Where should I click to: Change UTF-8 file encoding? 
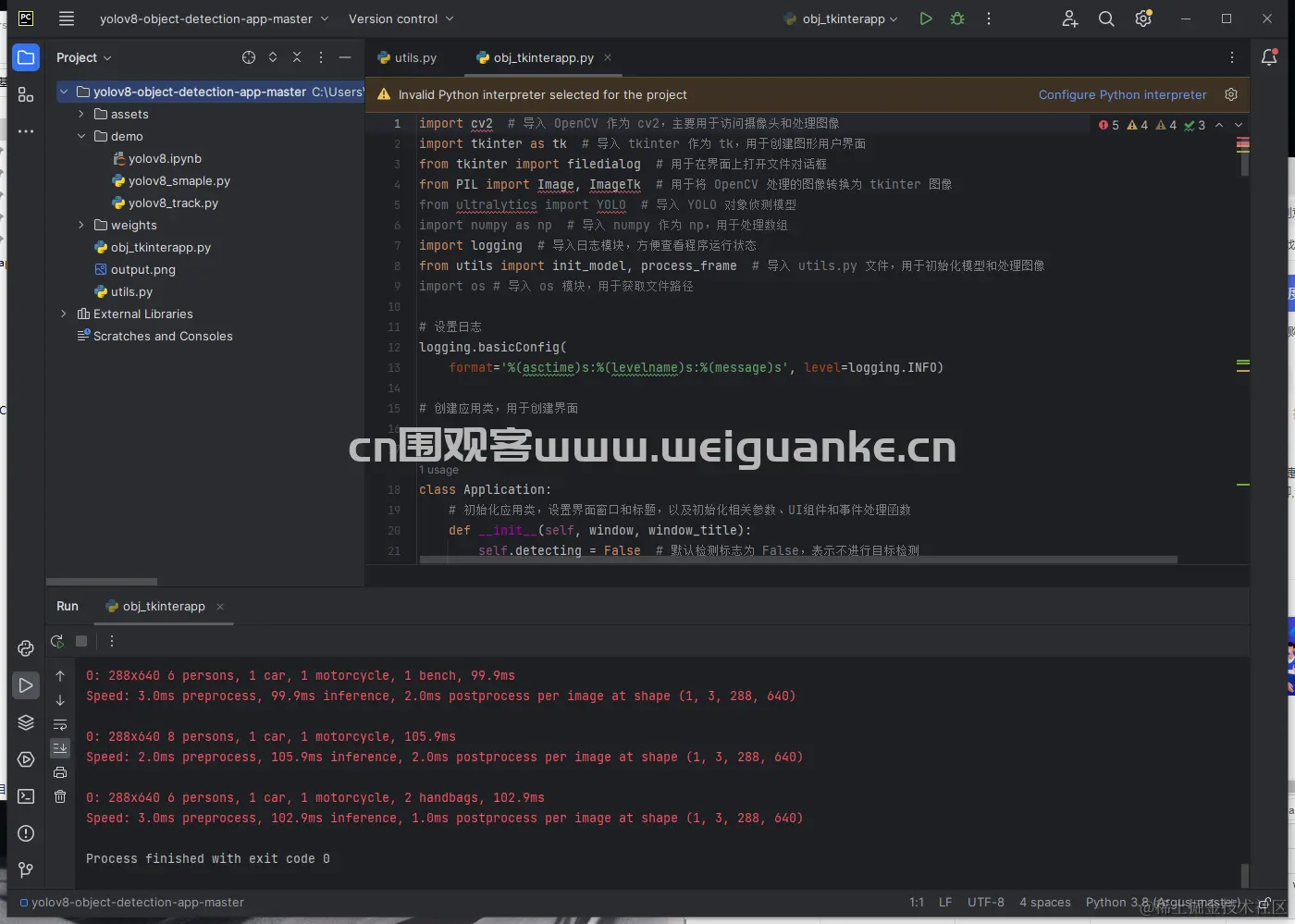coord(985,902)
